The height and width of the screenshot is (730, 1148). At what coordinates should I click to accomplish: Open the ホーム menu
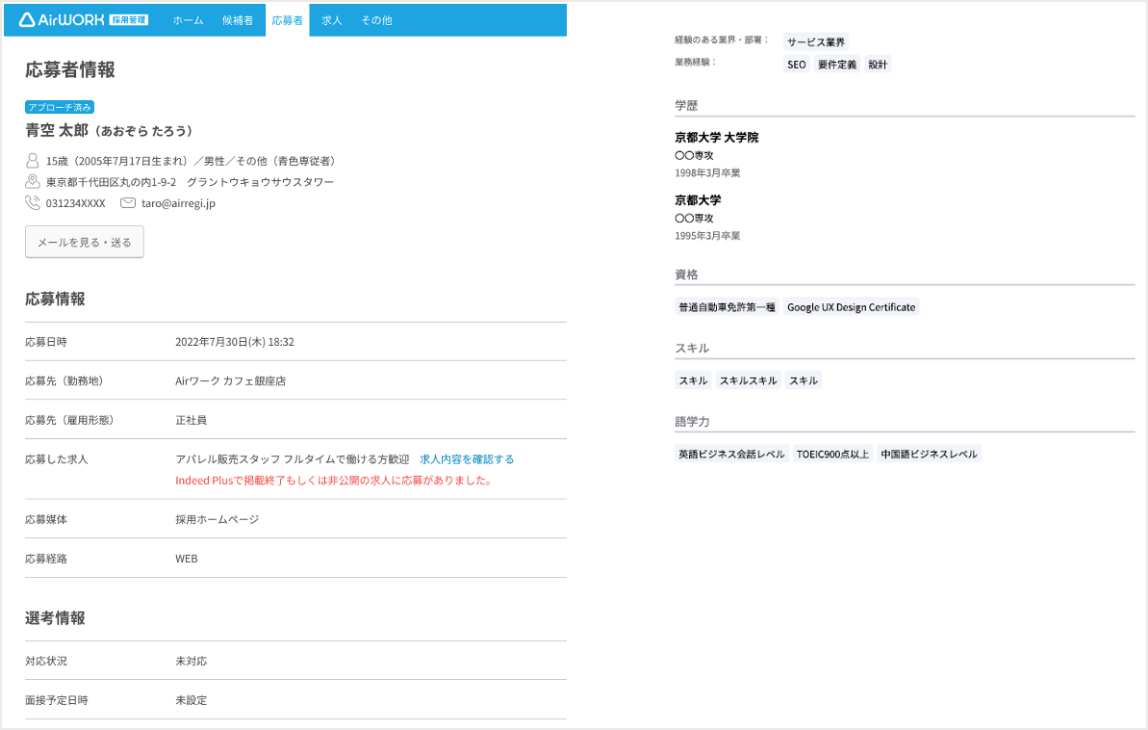pyautogui.click(x=188, y=21)
